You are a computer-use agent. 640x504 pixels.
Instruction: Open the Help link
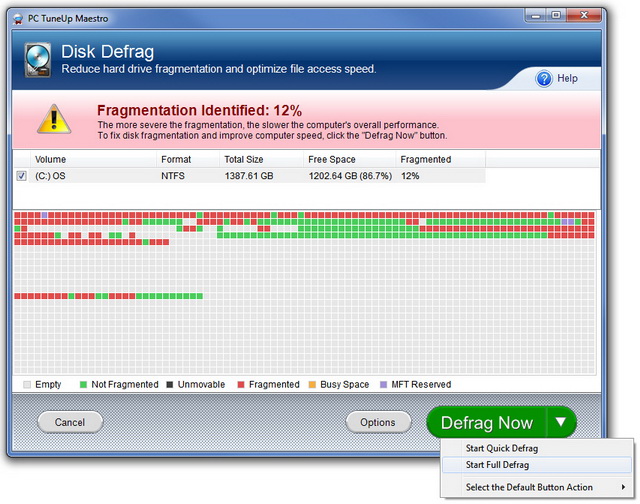(x=567, y=78)
